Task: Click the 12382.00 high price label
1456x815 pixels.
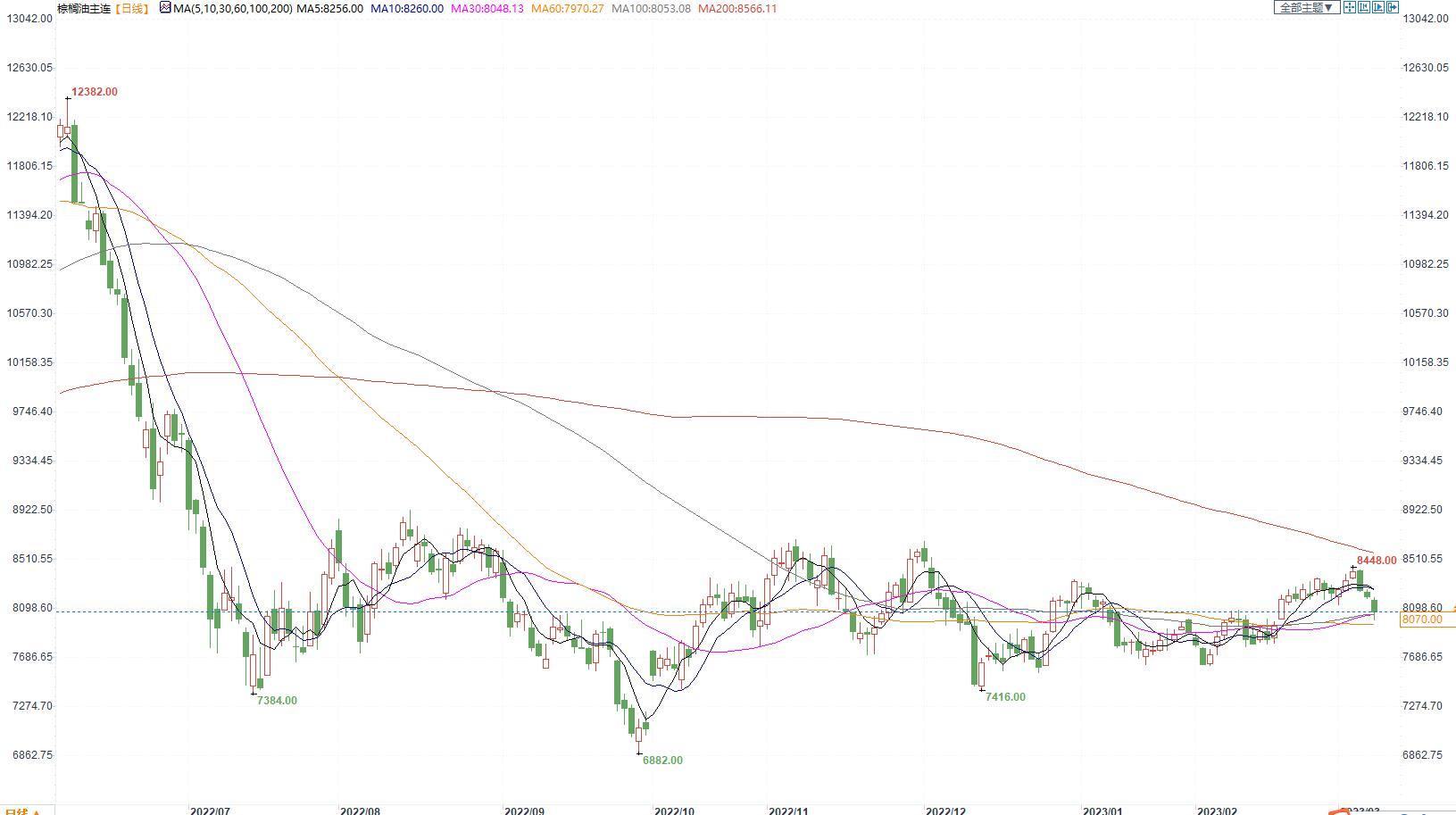Action: tap(94, 92)
